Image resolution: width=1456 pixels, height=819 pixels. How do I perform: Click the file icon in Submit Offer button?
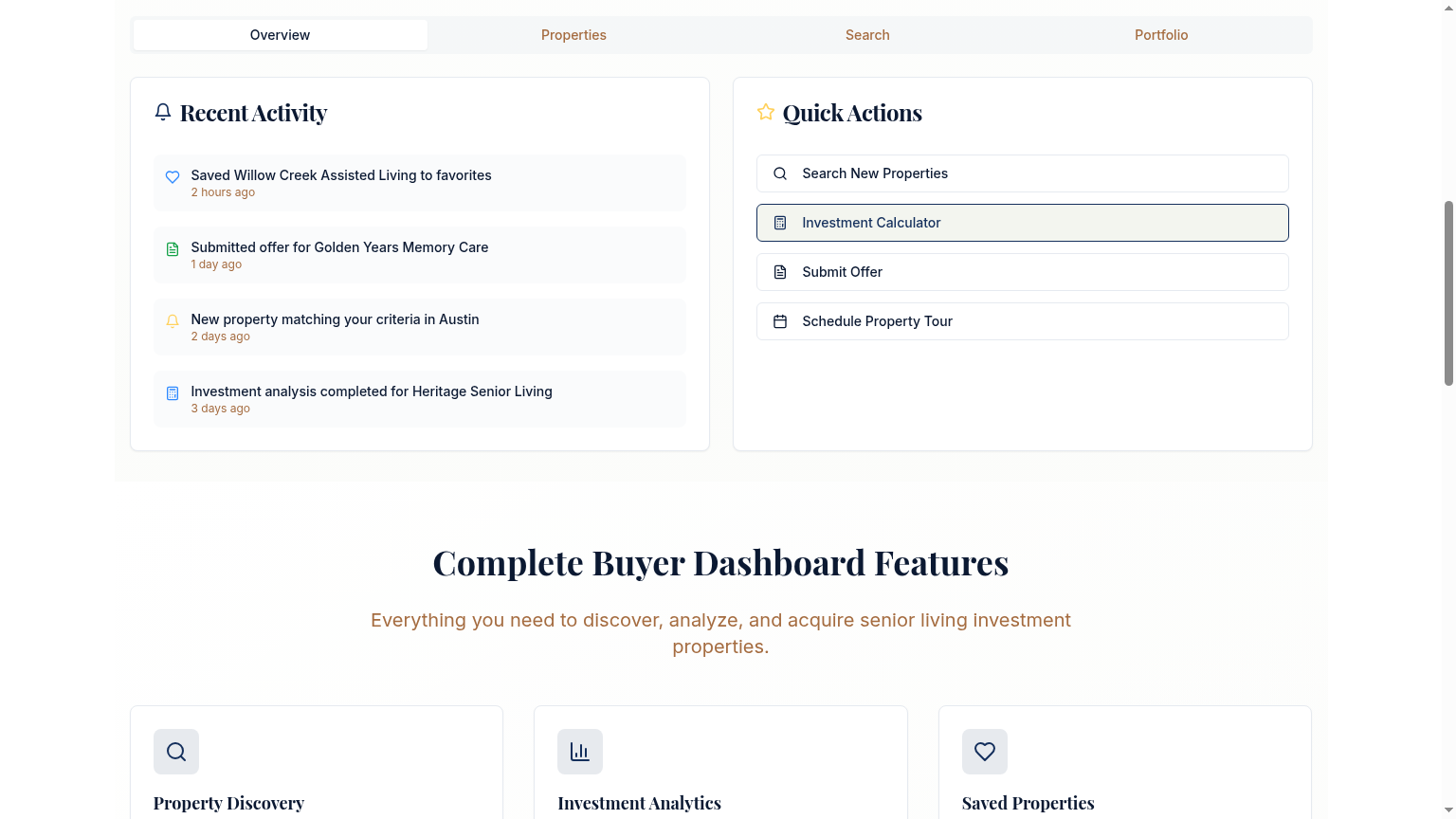[x=780, y=272]
